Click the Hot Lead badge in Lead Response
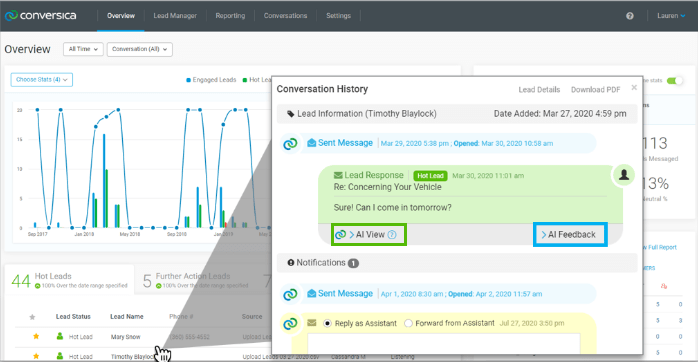698x362 pixels. (430, 175)
